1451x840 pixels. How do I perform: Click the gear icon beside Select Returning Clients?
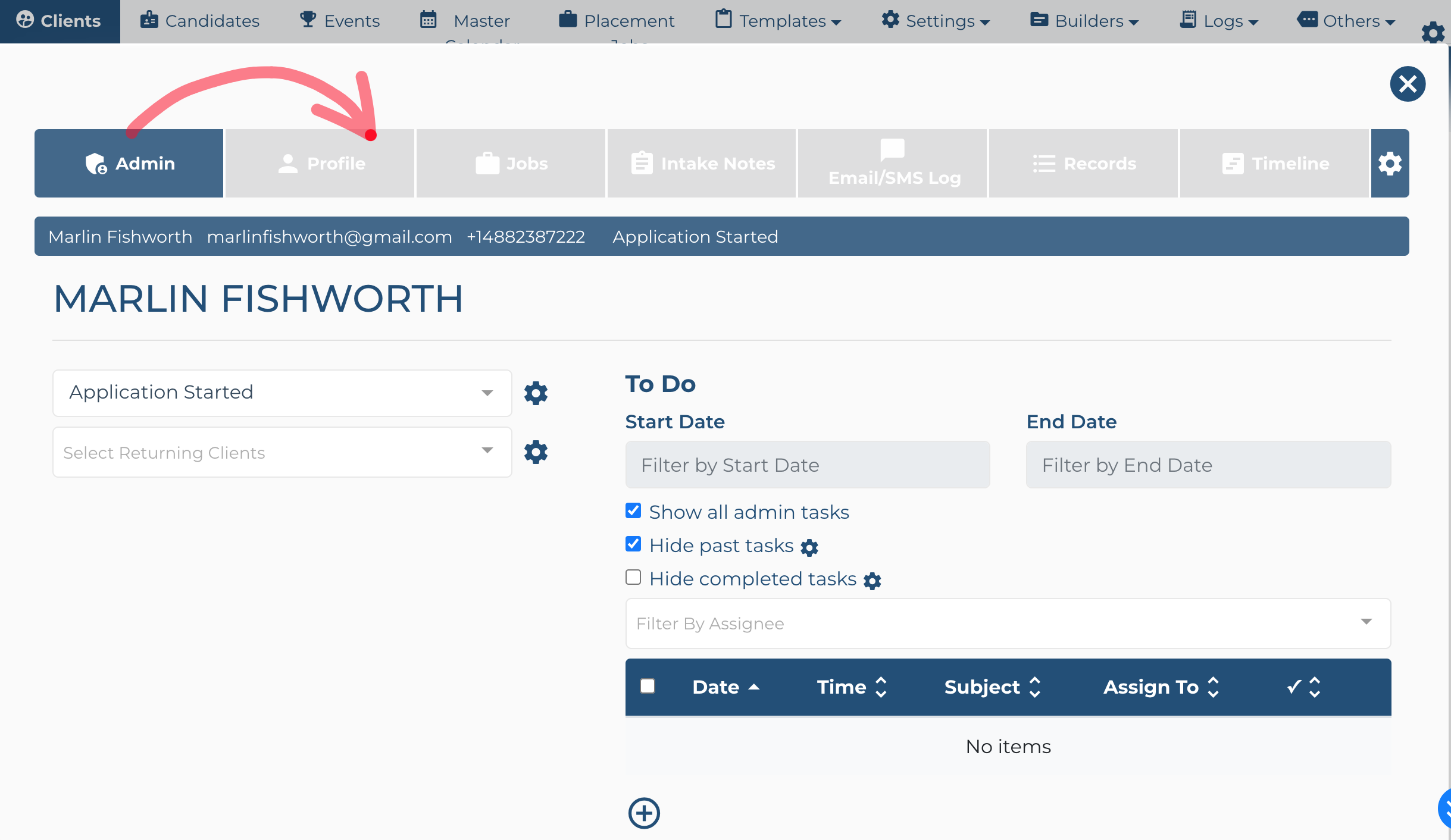click(536, 452)
